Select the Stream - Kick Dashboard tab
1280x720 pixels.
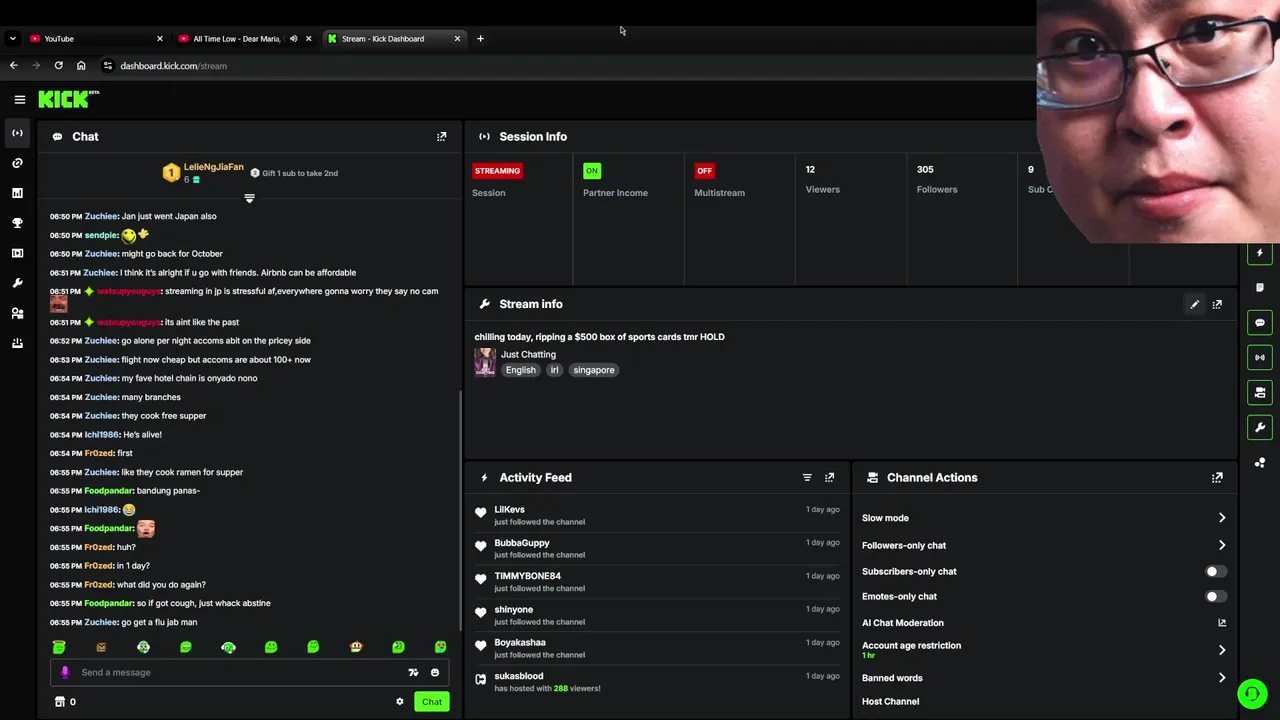[394, 39]
